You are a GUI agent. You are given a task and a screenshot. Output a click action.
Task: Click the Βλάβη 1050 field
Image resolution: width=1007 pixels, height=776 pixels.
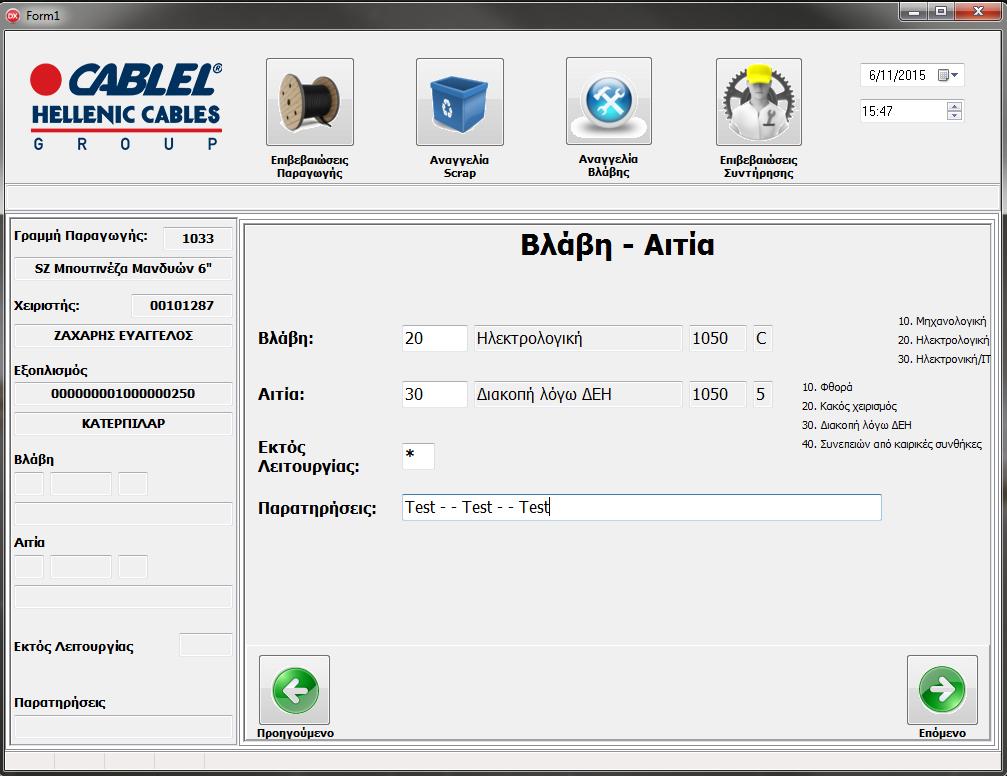tap(718, 339)
